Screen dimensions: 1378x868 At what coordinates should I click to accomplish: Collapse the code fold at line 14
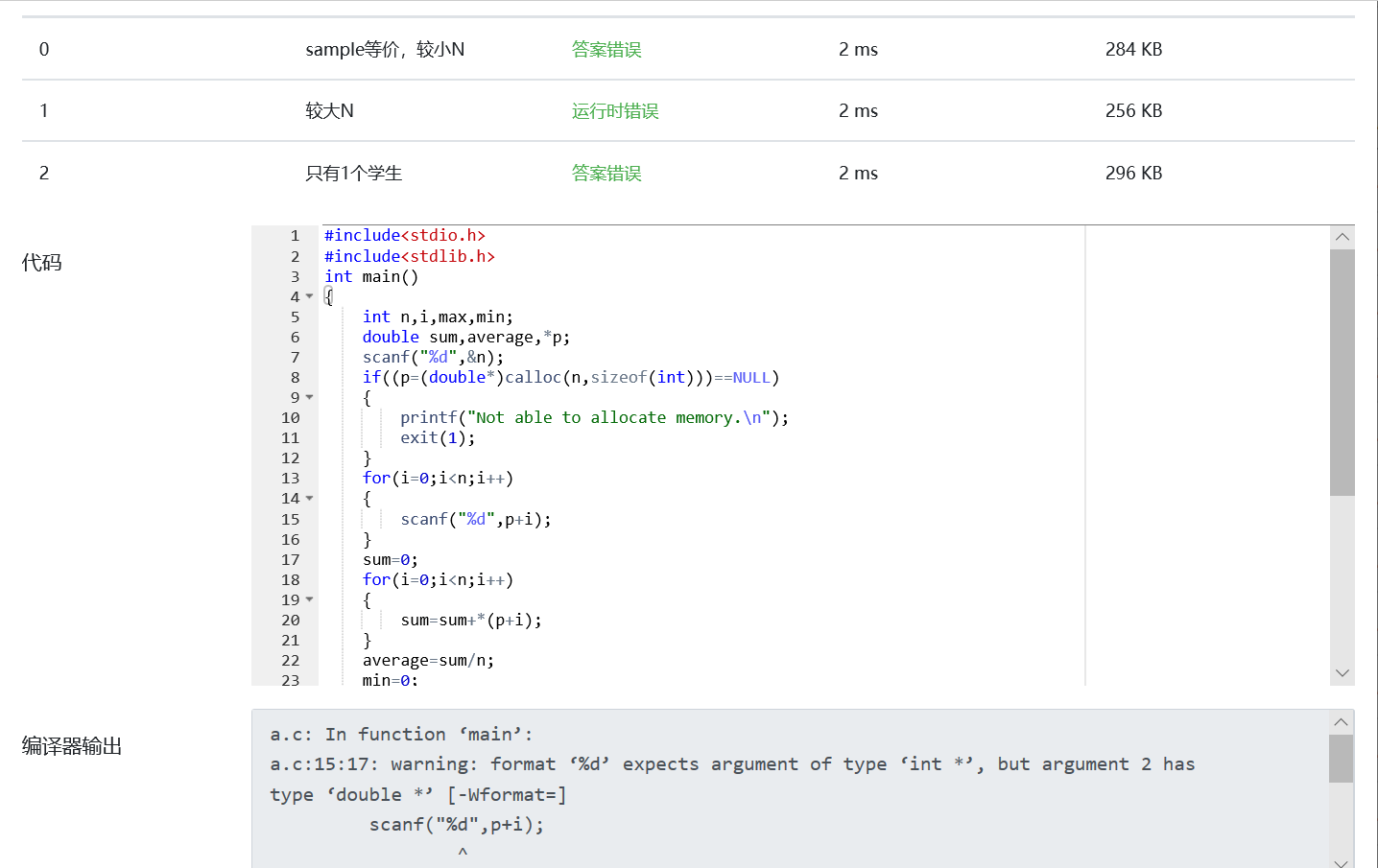[x=309, y=499]
